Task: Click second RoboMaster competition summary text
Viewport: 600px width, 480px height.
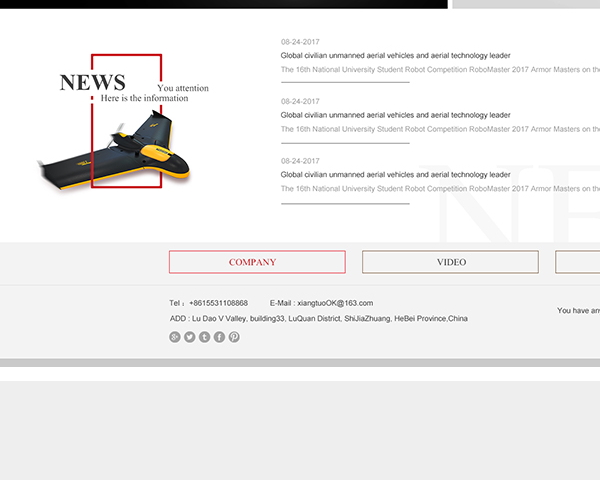Action: (x=440, y=129)
